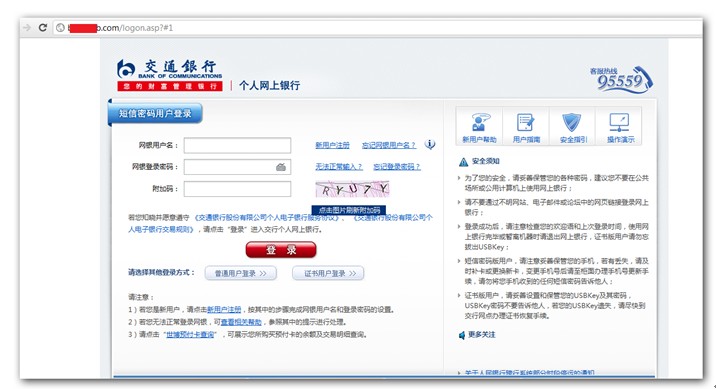
Task: Click the 无法正常输入? link
Action: pos(339,167)
